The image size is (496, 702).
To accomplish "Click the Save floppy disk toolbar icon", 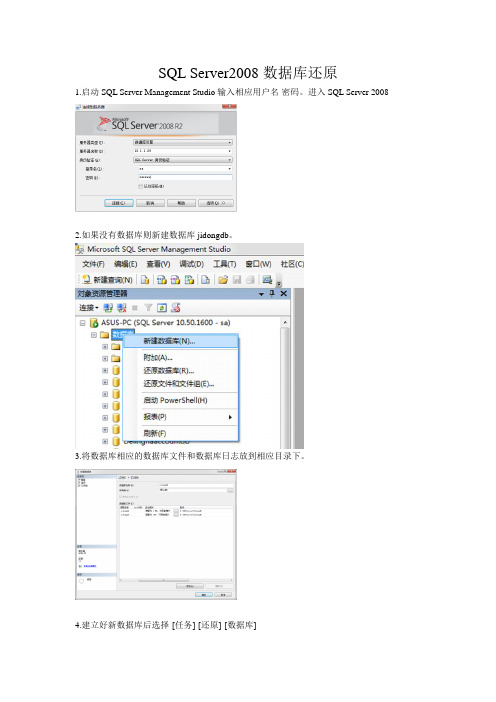I will pos(237,280).
